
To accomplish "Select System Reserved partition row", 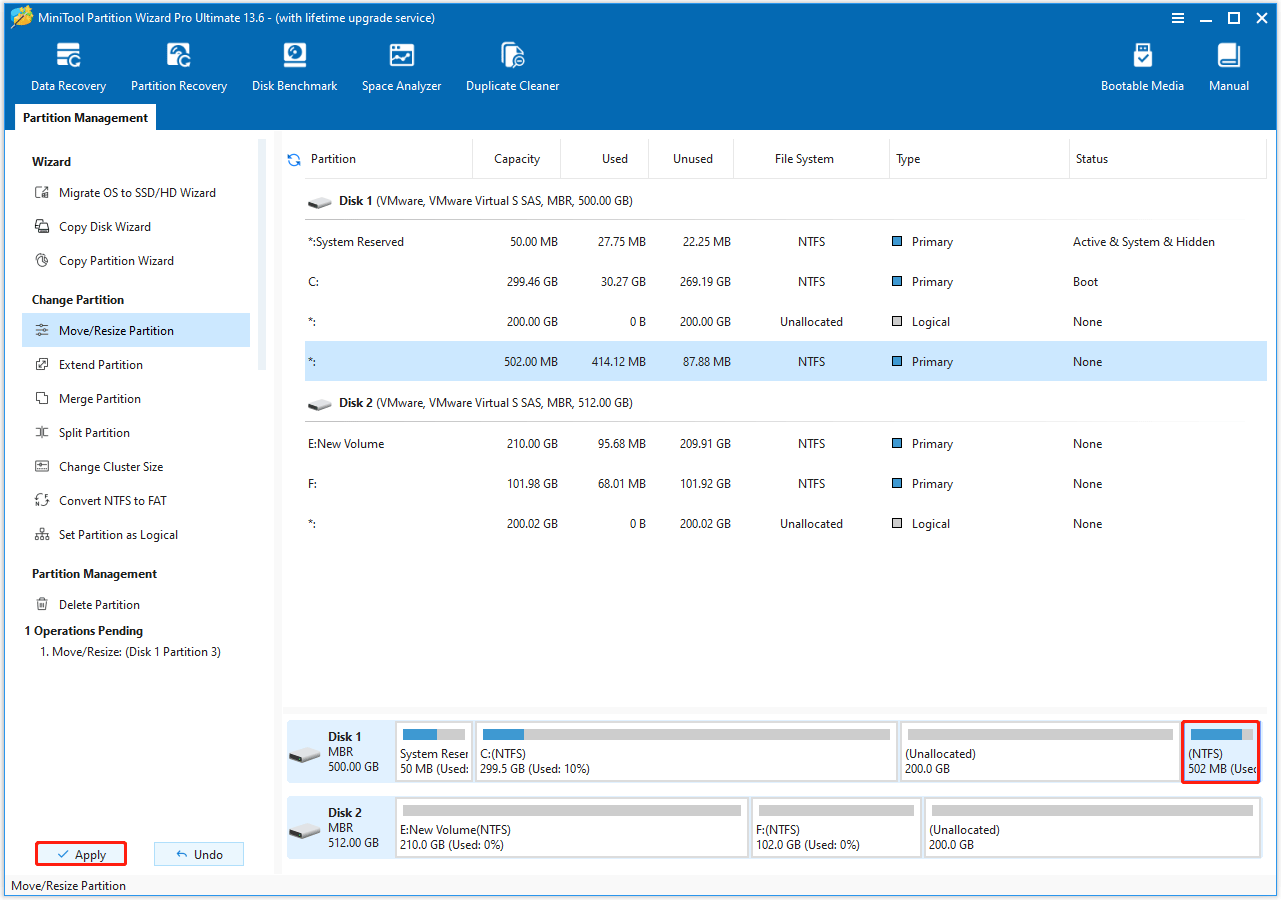I will (x=786, y=242).
